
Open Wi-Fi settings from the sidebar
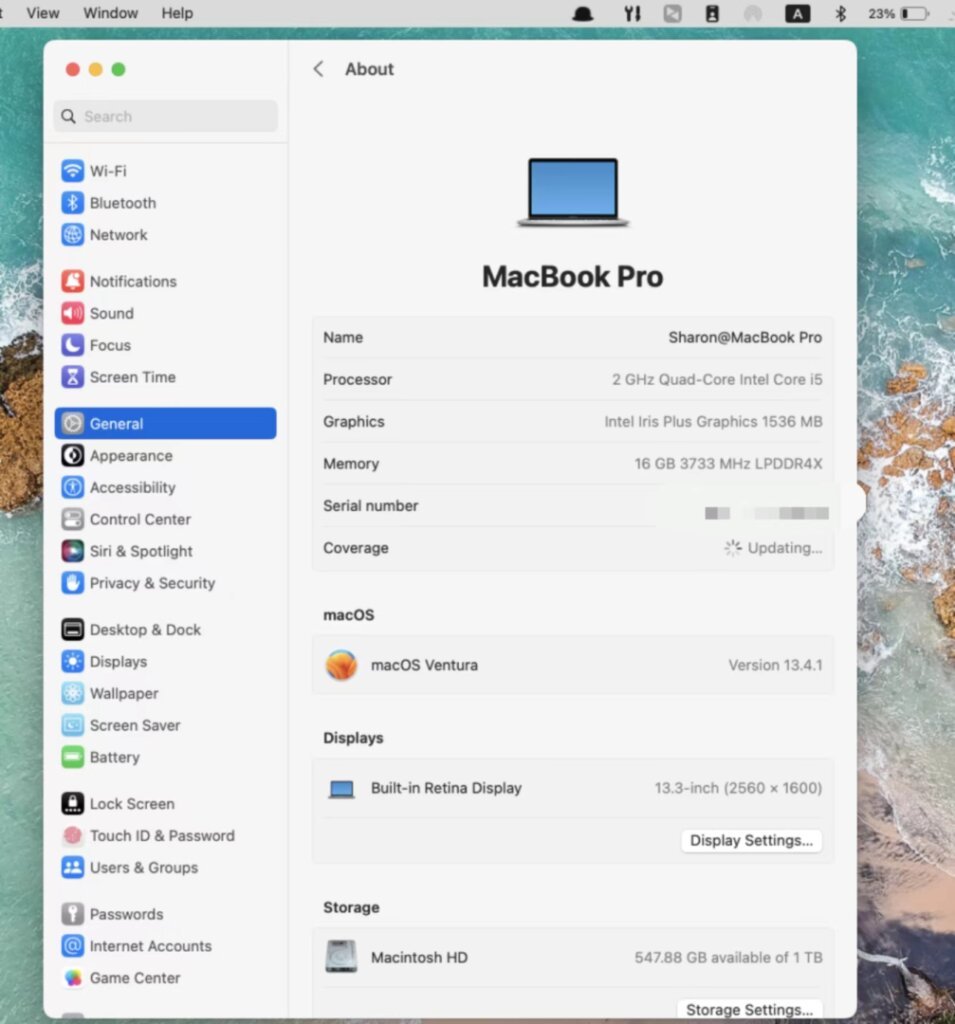click(x=72, y=170)
